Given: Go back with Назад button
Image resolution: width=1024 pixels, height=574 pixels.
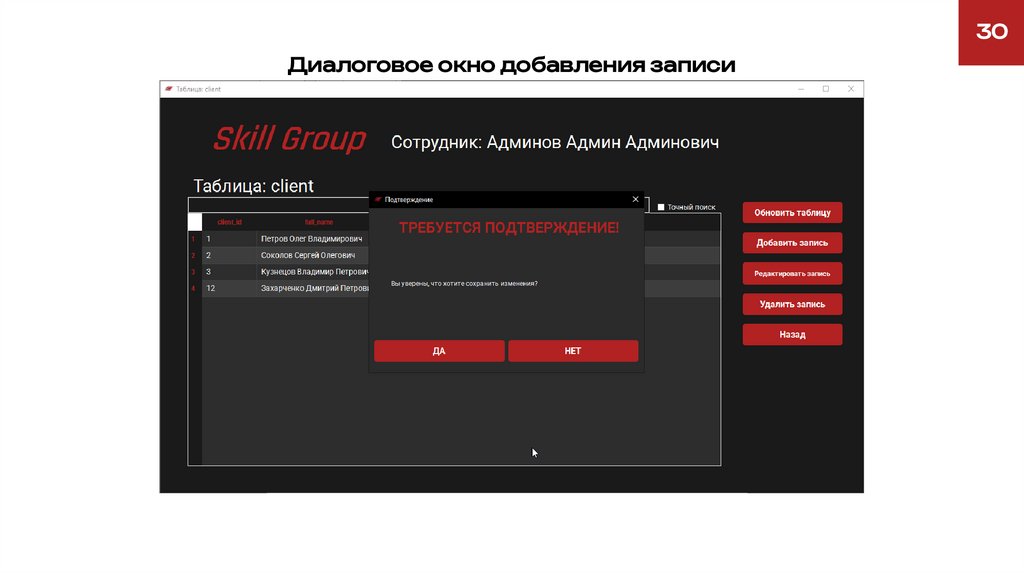Looking at the screenshot, I should (792, 334).
